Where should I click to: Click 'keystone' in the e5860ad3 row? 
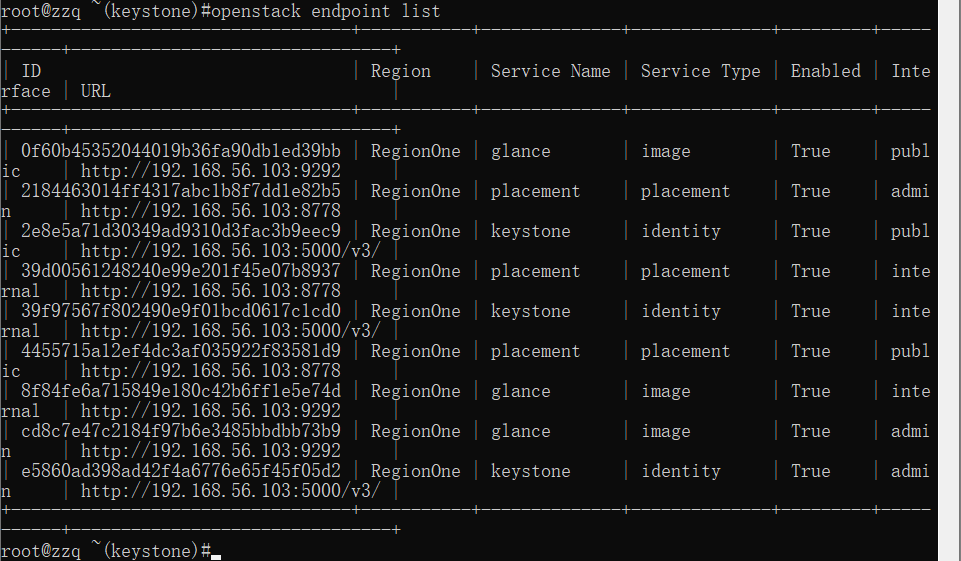(x=531, y=471)
